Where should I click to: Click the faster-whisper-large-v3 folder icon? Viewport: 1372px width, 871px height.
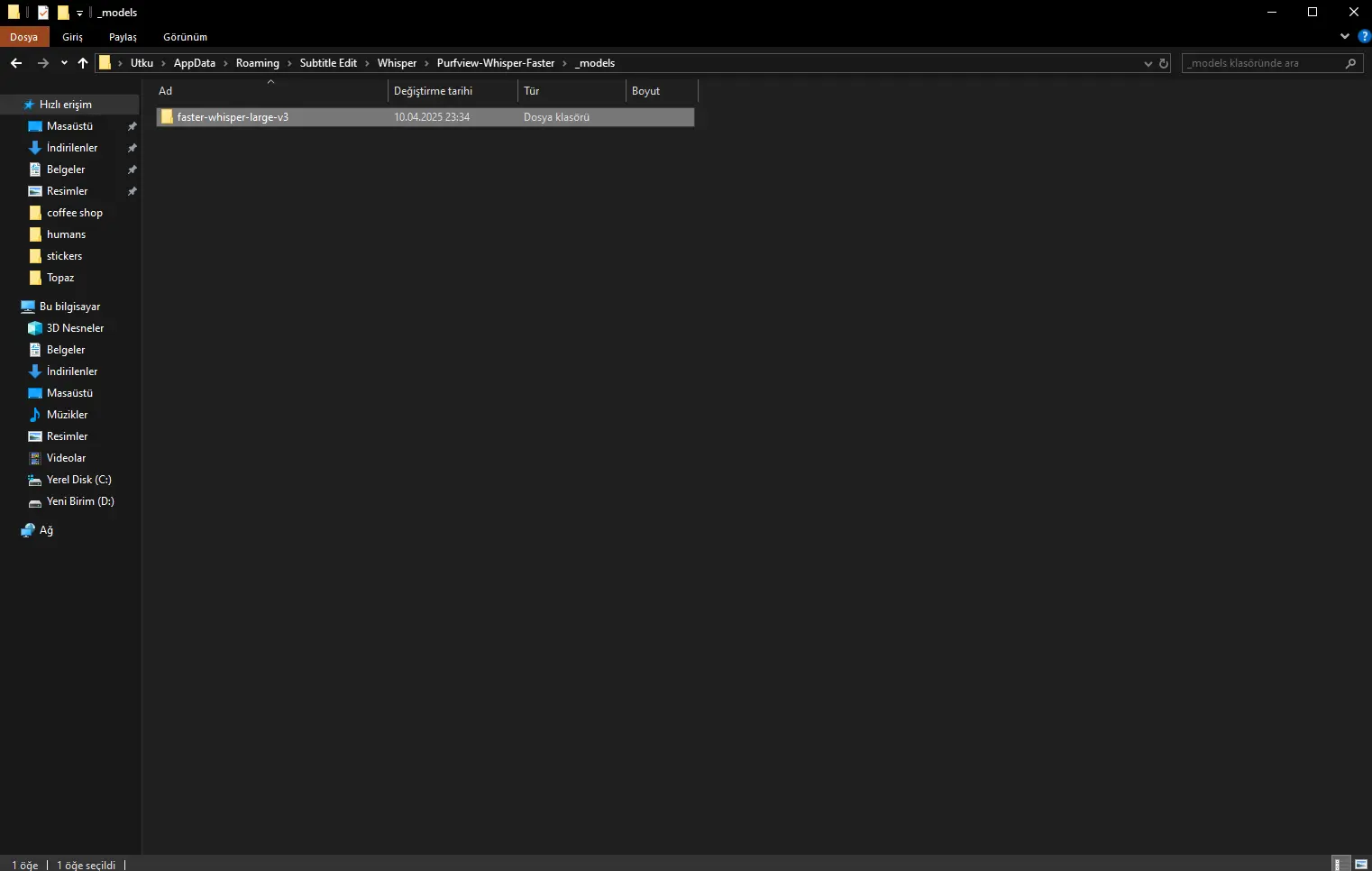click(167, 117)
